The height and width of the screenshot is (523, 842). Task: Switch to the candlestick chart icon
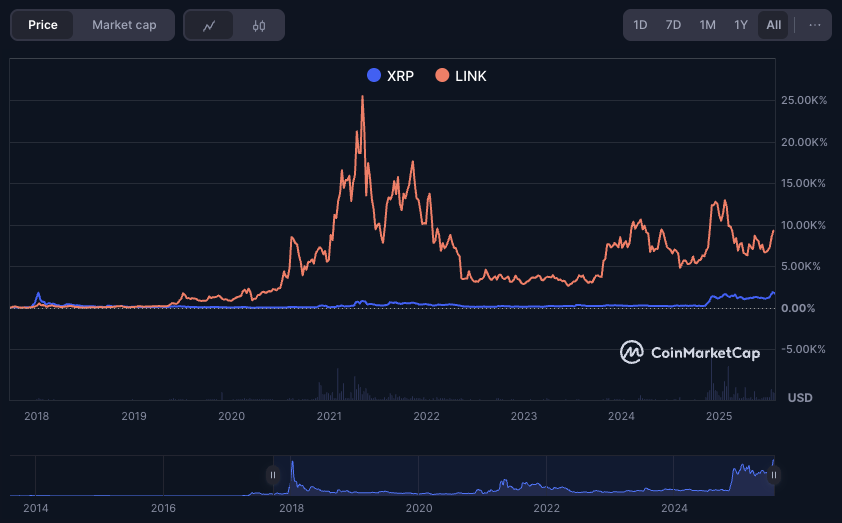(259, 25)
